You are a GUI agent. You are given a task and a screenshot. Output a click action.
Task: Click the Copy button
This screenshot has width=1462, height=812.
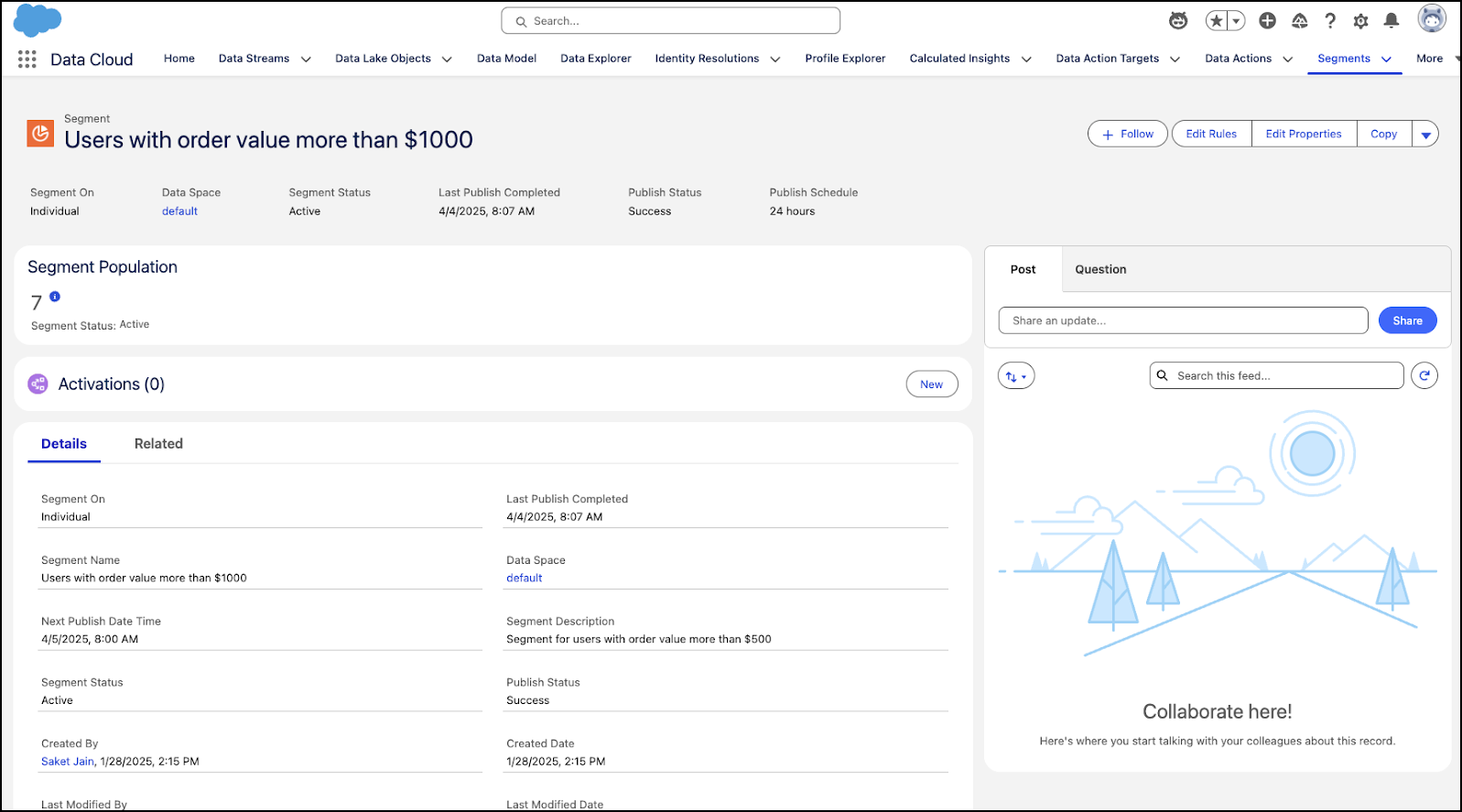coord(1384,134)
